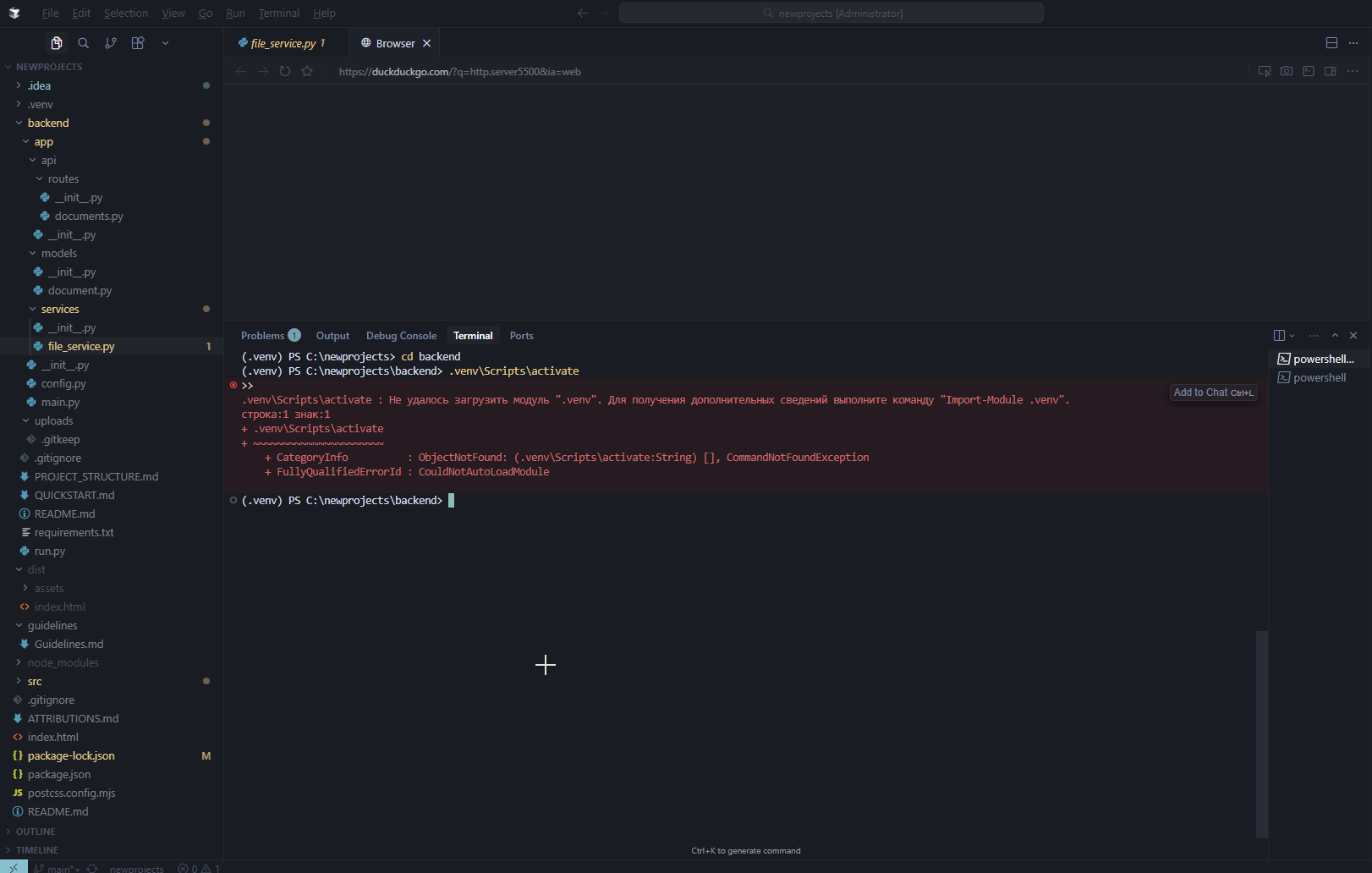Switch to the Problems panel tab
The height and width of the screenshot is (873, 1372).
270,336
